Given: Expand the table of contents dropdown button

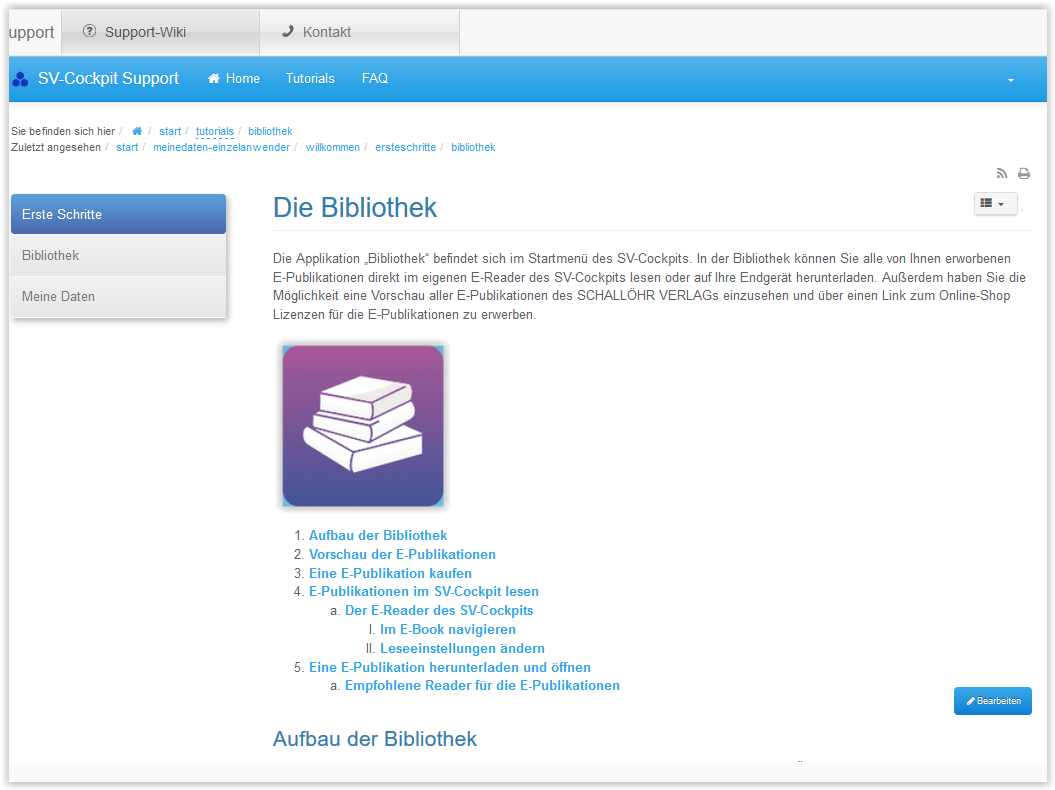Looking at the screenshot, I should [x=995, y=203].
